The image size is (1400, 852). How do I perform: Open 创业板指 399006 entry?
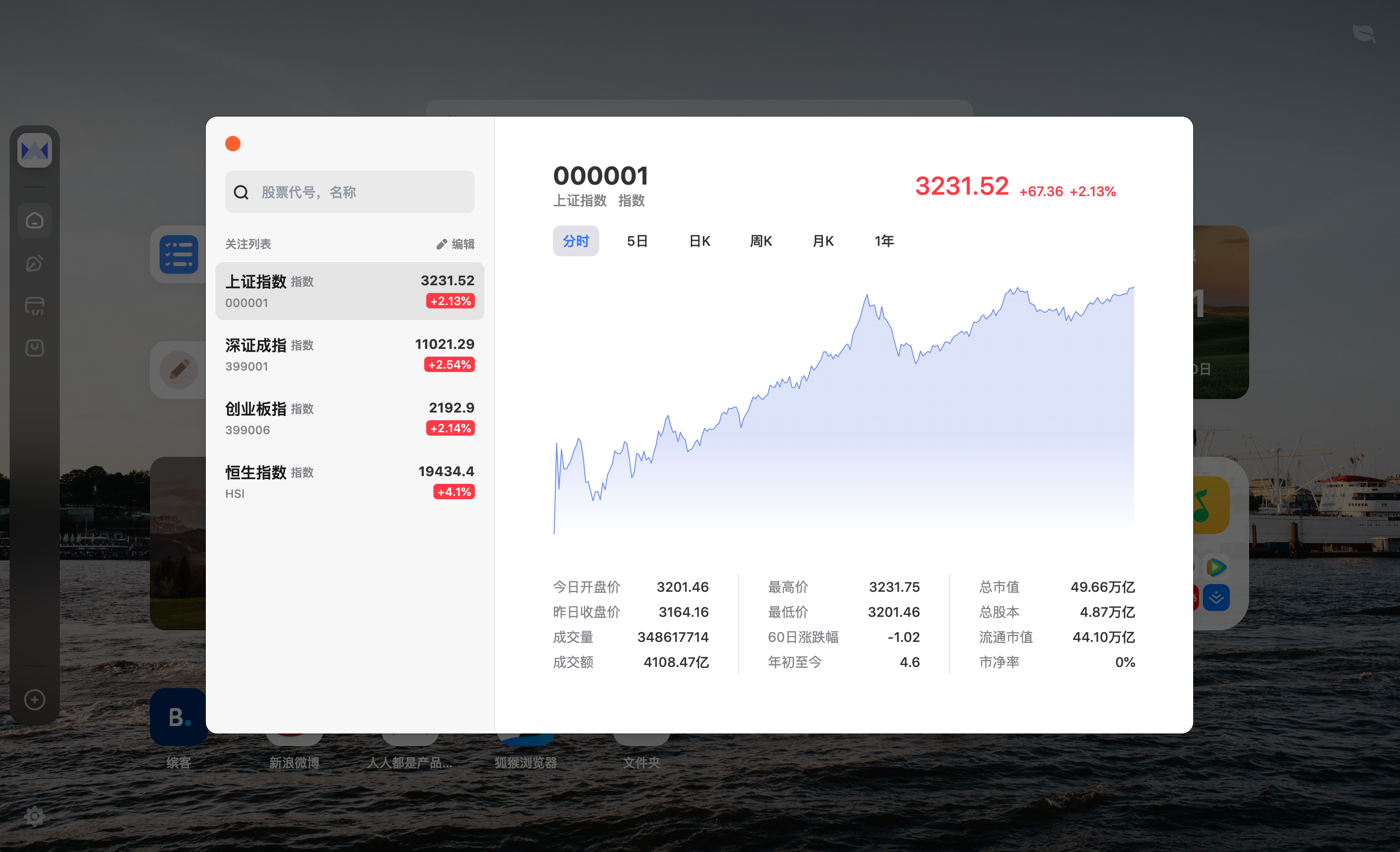350,418
